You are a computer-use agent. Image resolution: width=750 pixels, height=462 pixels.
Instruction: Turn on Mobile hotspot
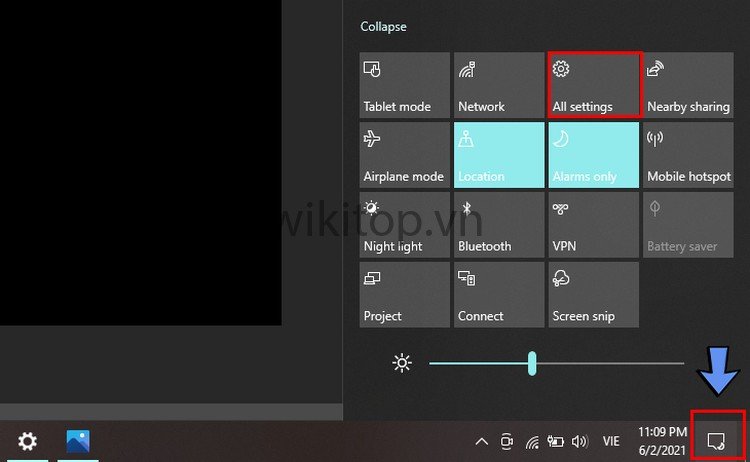[x=688, y=155]
